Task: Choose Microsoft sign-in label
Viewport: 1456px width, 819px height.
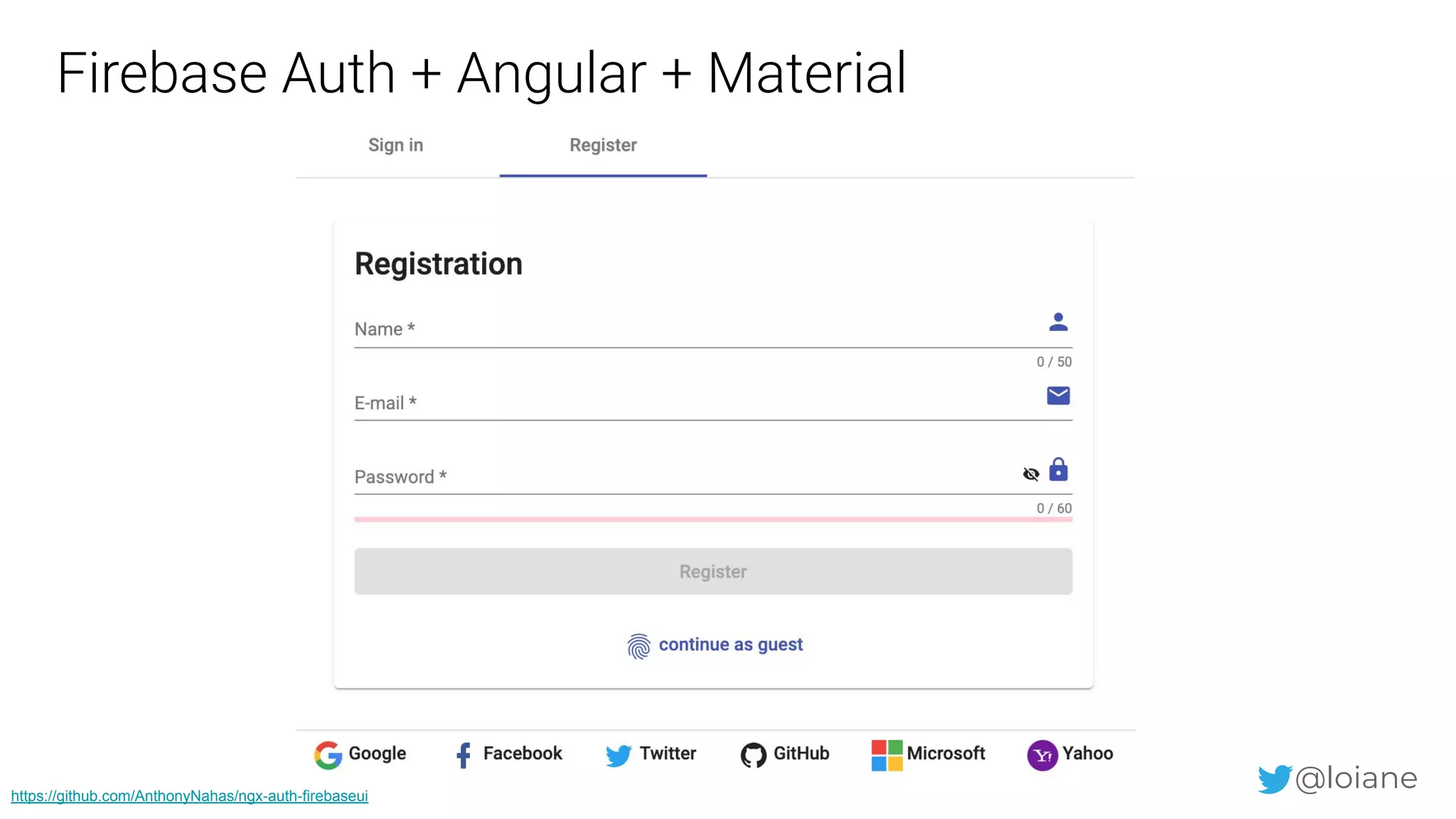Action: click(946, 754)
